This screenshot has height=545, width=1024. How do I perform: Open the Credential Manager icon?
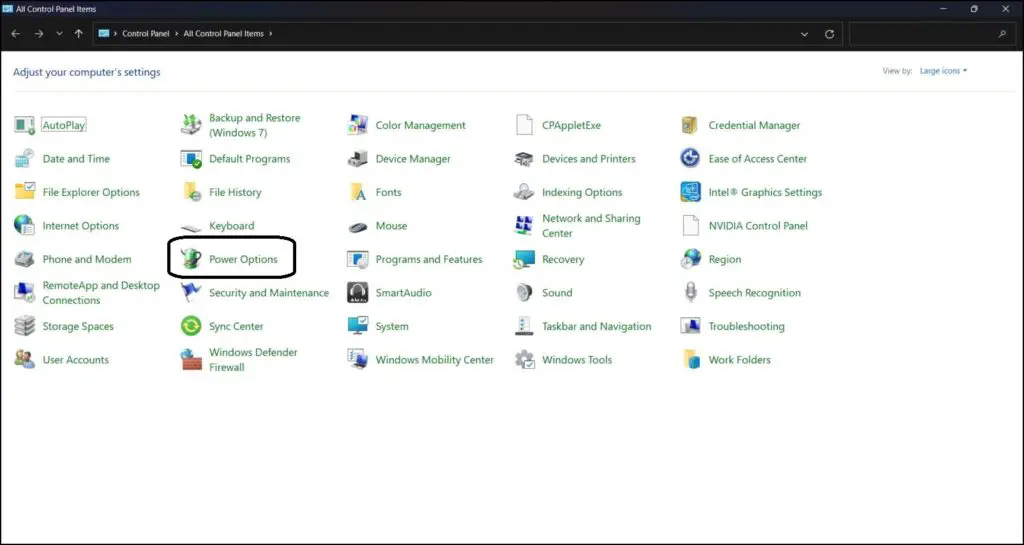[690, 126]
